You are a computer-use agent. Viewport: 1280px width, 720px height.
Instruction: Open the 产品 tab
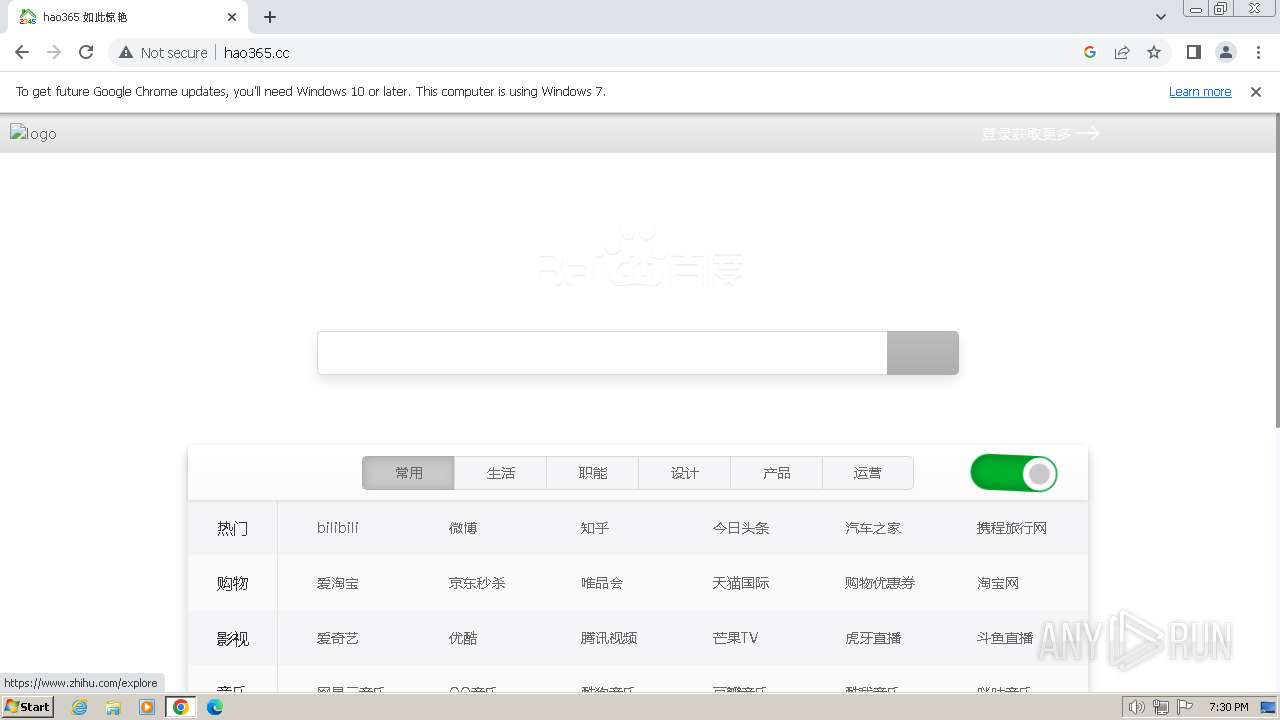coord(777,473)
